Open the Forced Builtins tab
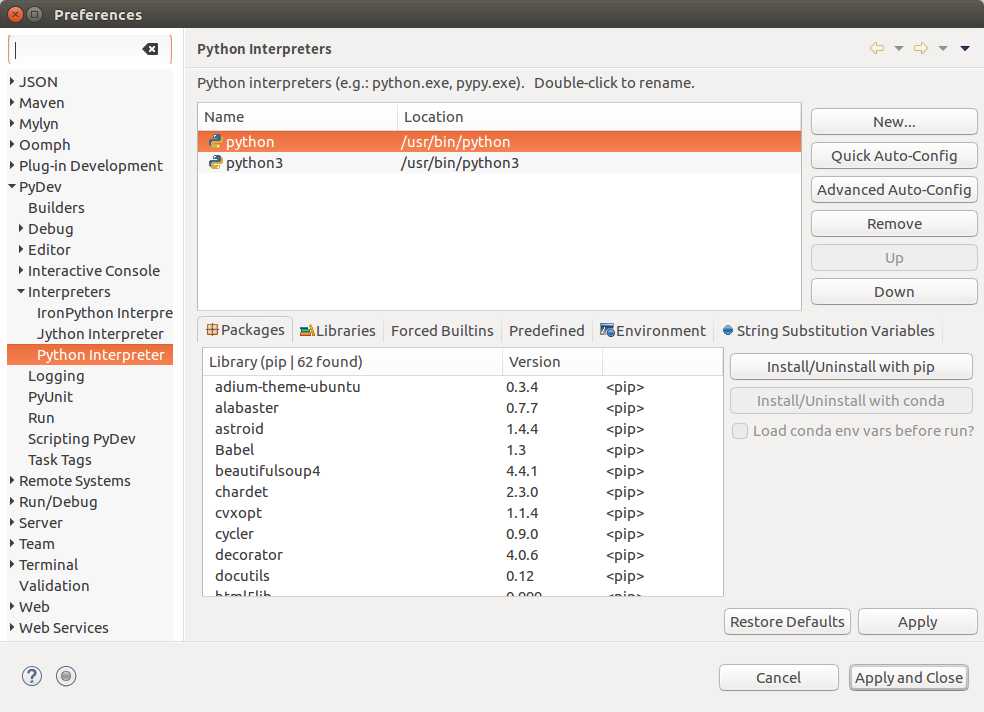The height and width of the screenshot is (712, 984). tap(442, 331)
